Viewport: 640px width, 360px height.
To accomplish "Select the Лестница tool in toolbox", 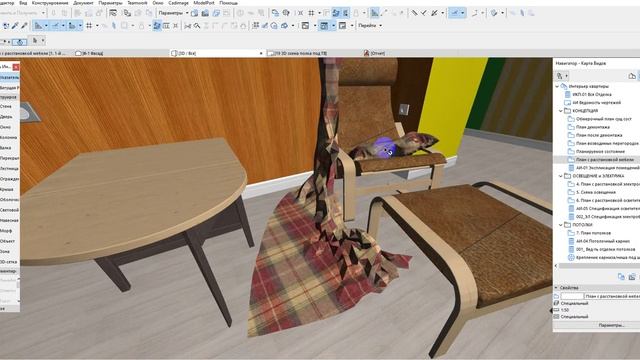I will pyautogui.click(x=9, y=169).
